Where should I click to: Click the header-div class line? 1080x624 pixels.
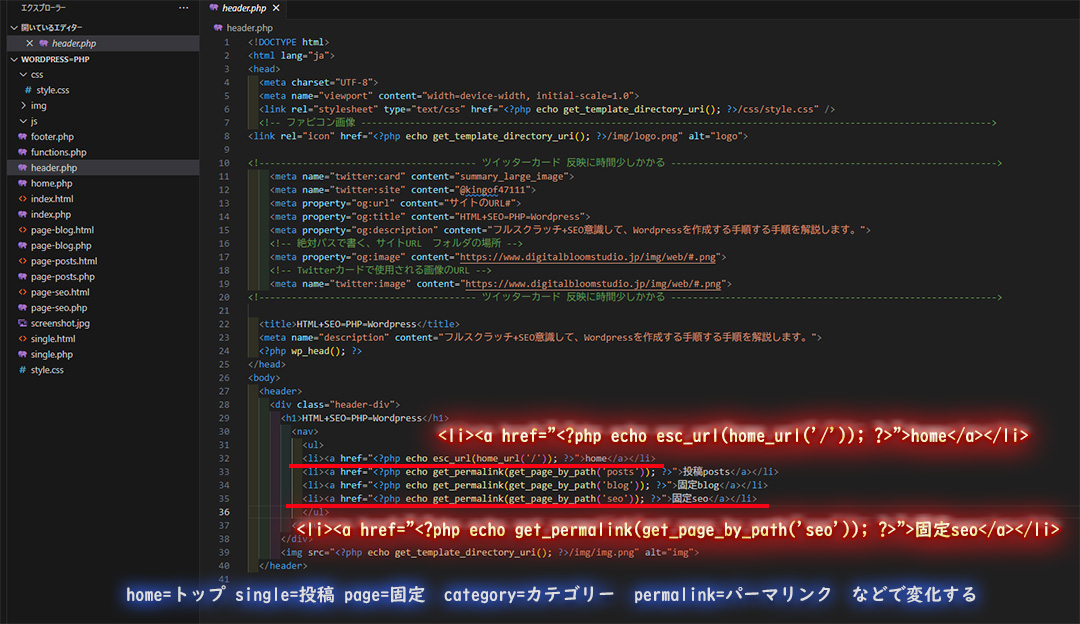335,405
